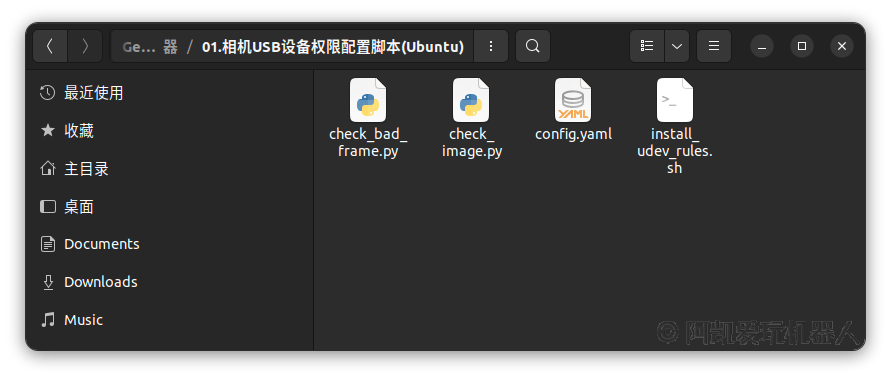The height and width of the screenshot is (379, 891).
Task: Open the hamburger main menu
Action: (x=714, y=46)
